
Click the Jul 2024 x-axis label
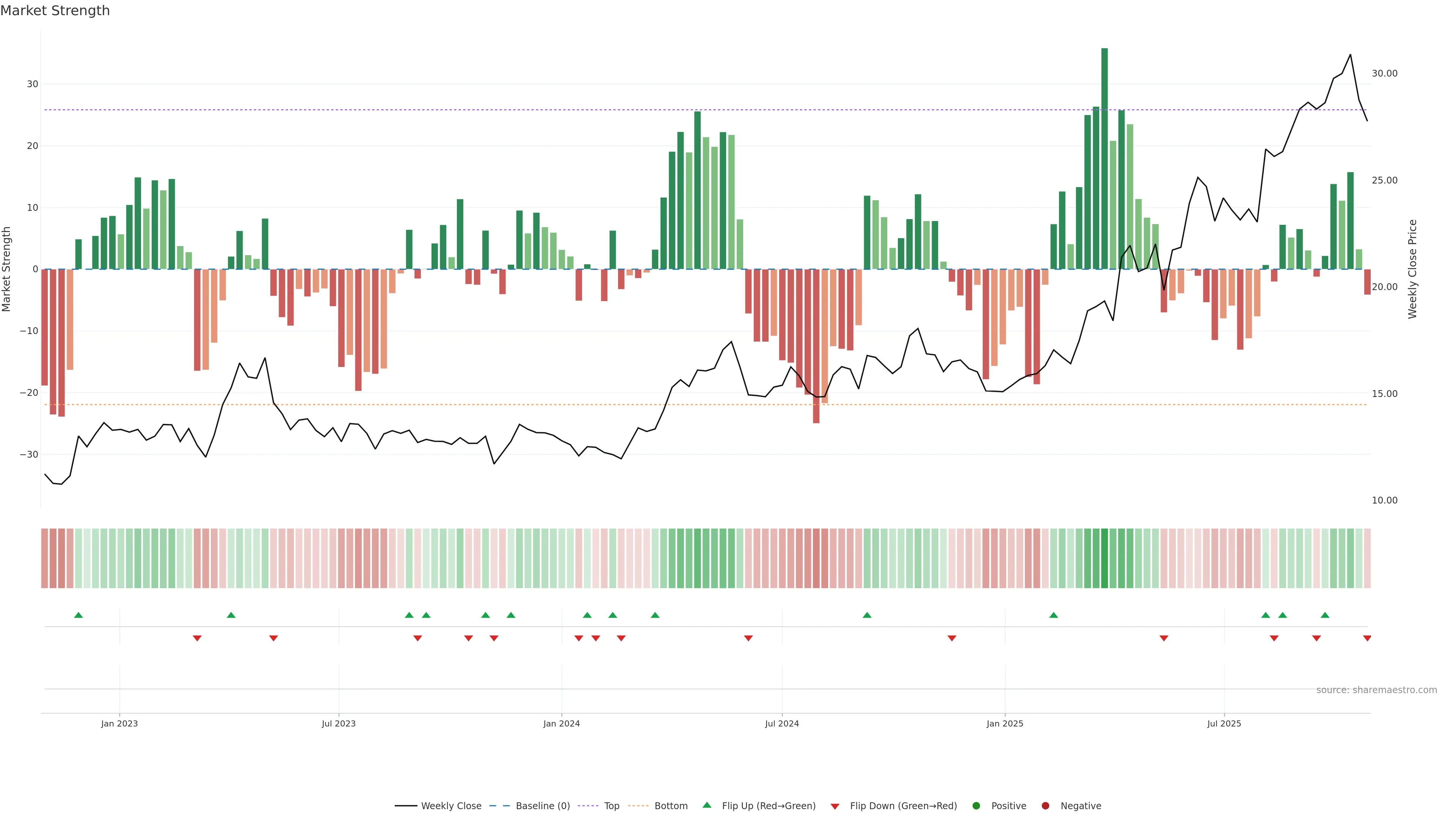click(782, 723)
